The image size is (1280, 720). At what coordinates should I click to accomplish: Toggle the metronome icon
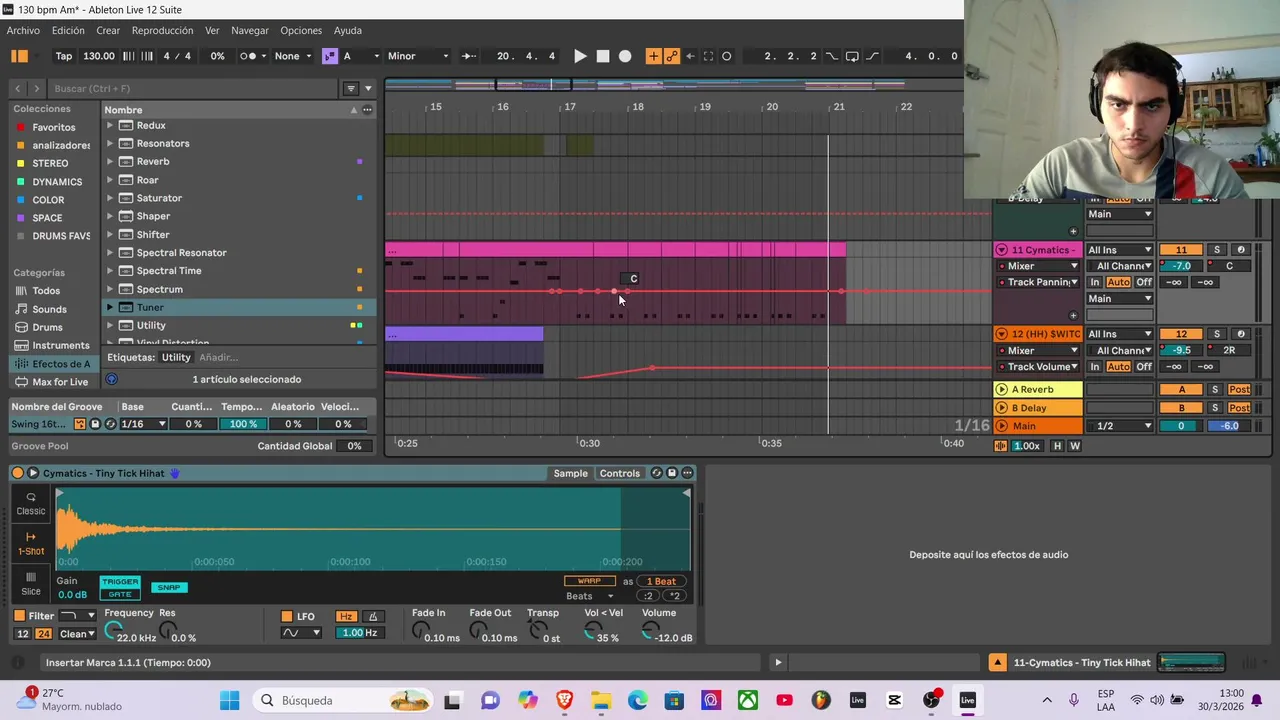coord(249,56)
